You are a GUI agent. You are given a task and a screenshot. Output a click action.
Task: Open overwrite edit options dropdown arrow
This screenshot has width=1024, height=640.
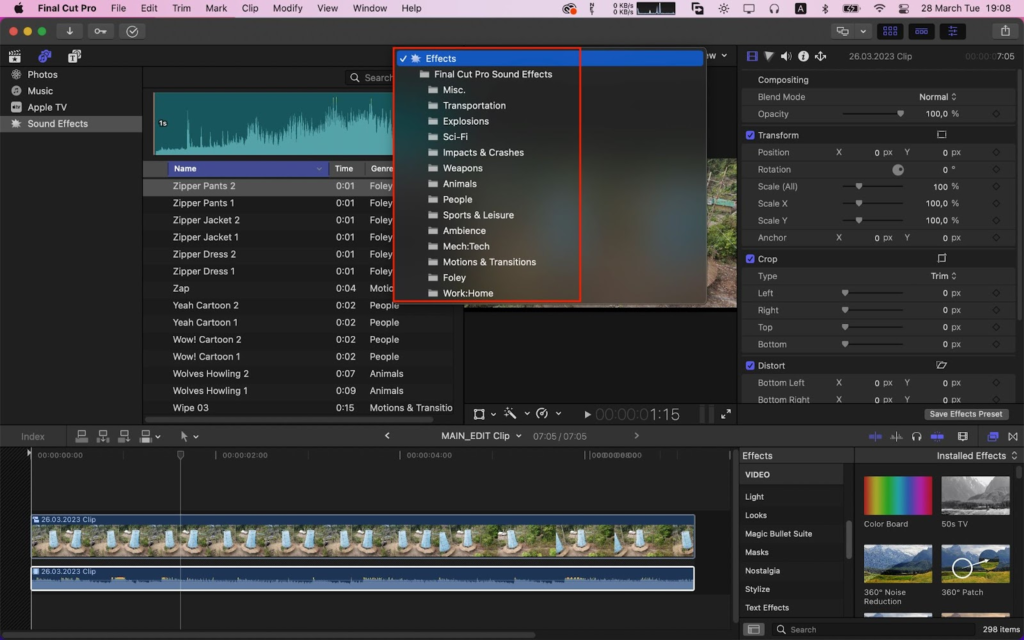pyautogui.click(x=157, y=437)
